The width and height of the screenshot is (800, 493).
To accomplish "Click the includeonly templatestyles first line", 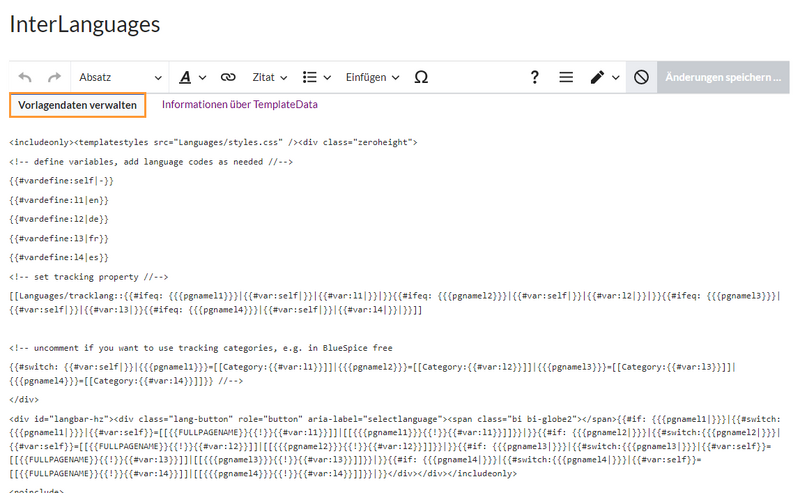I will pos(213,142).
